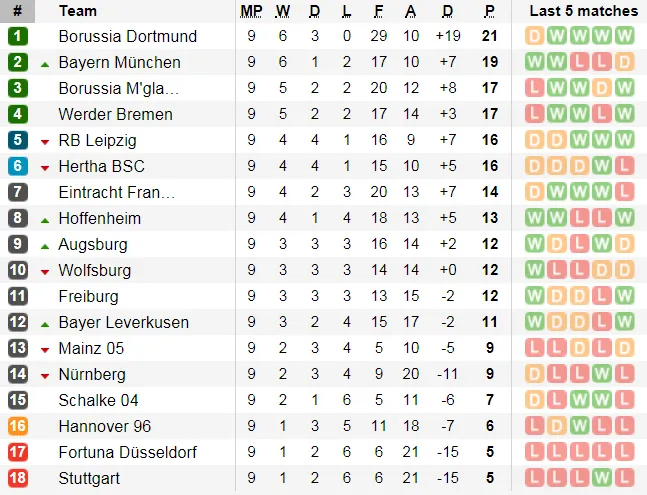Open the Werder Bremen team link
This screenshot has width=647, height=495.
coord(115,114)
